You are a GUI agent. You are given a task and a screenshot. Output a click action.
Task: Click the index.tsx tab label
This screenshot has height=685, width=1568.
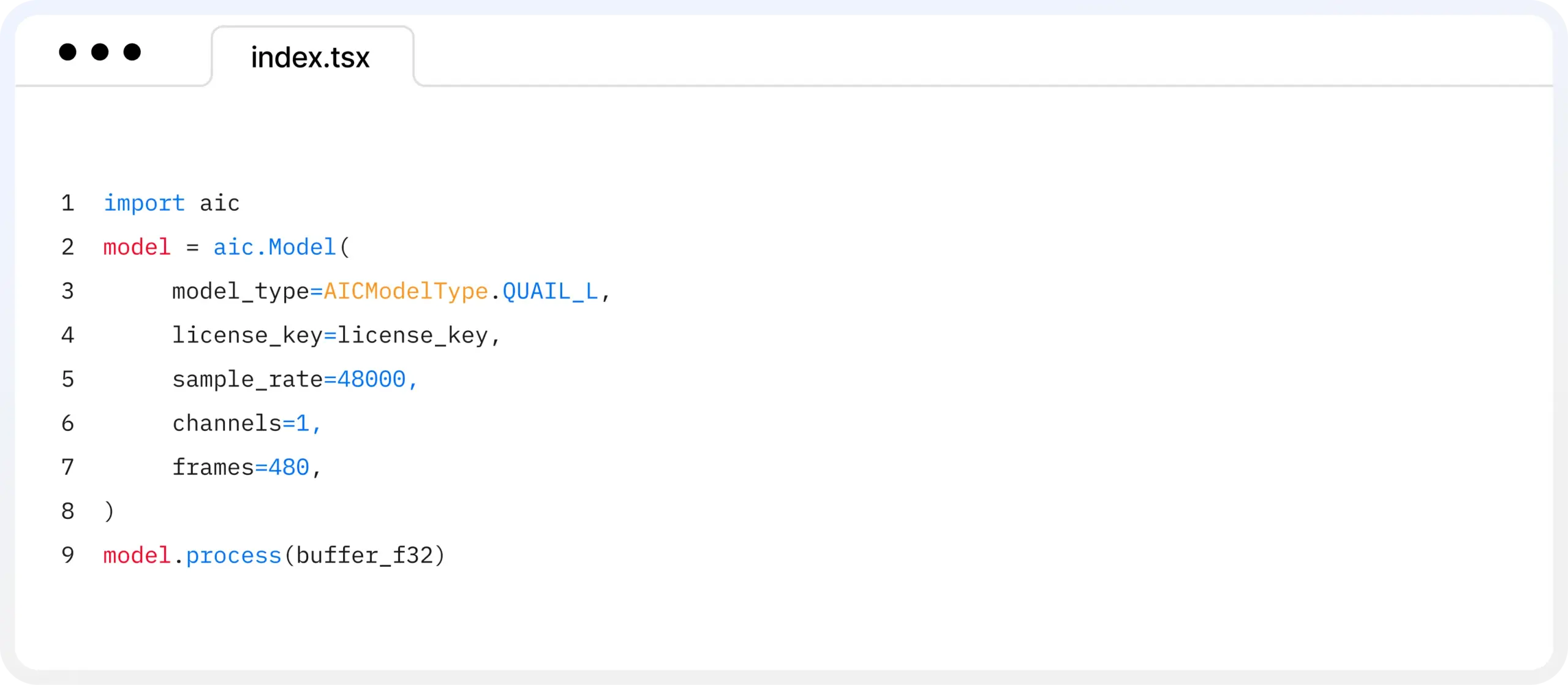point(310,57)
